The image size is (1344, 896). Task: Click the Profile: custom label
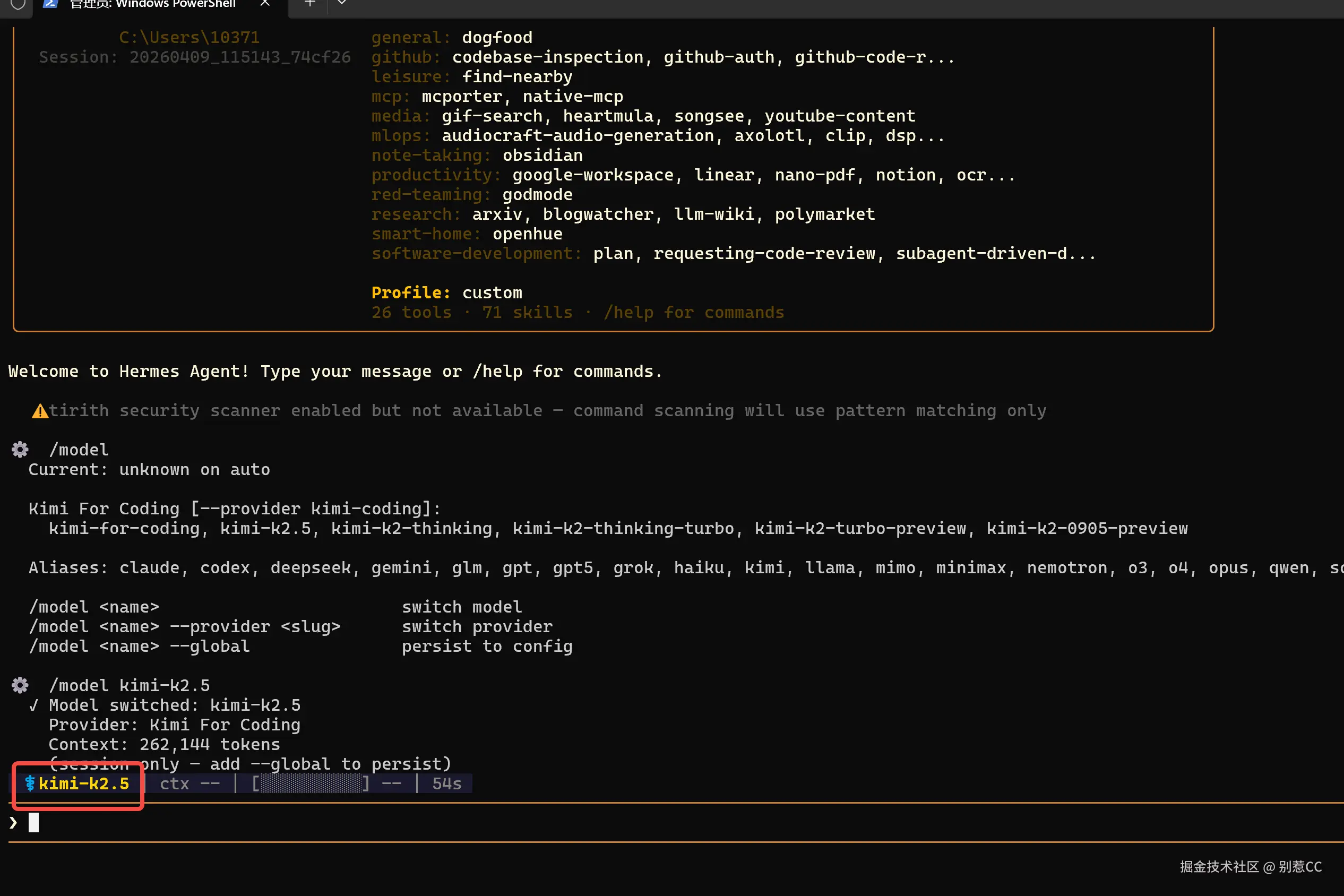click(x=446, y=293)
